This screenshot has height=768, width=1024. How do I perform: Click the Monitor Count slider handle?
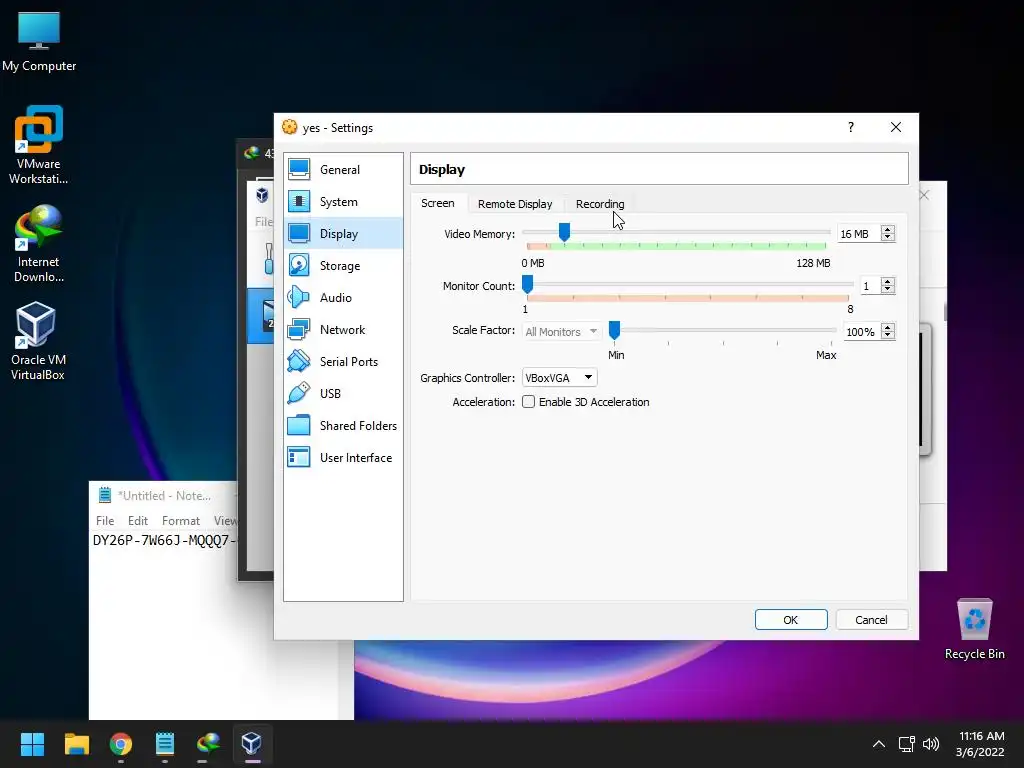tap(528, 284)
